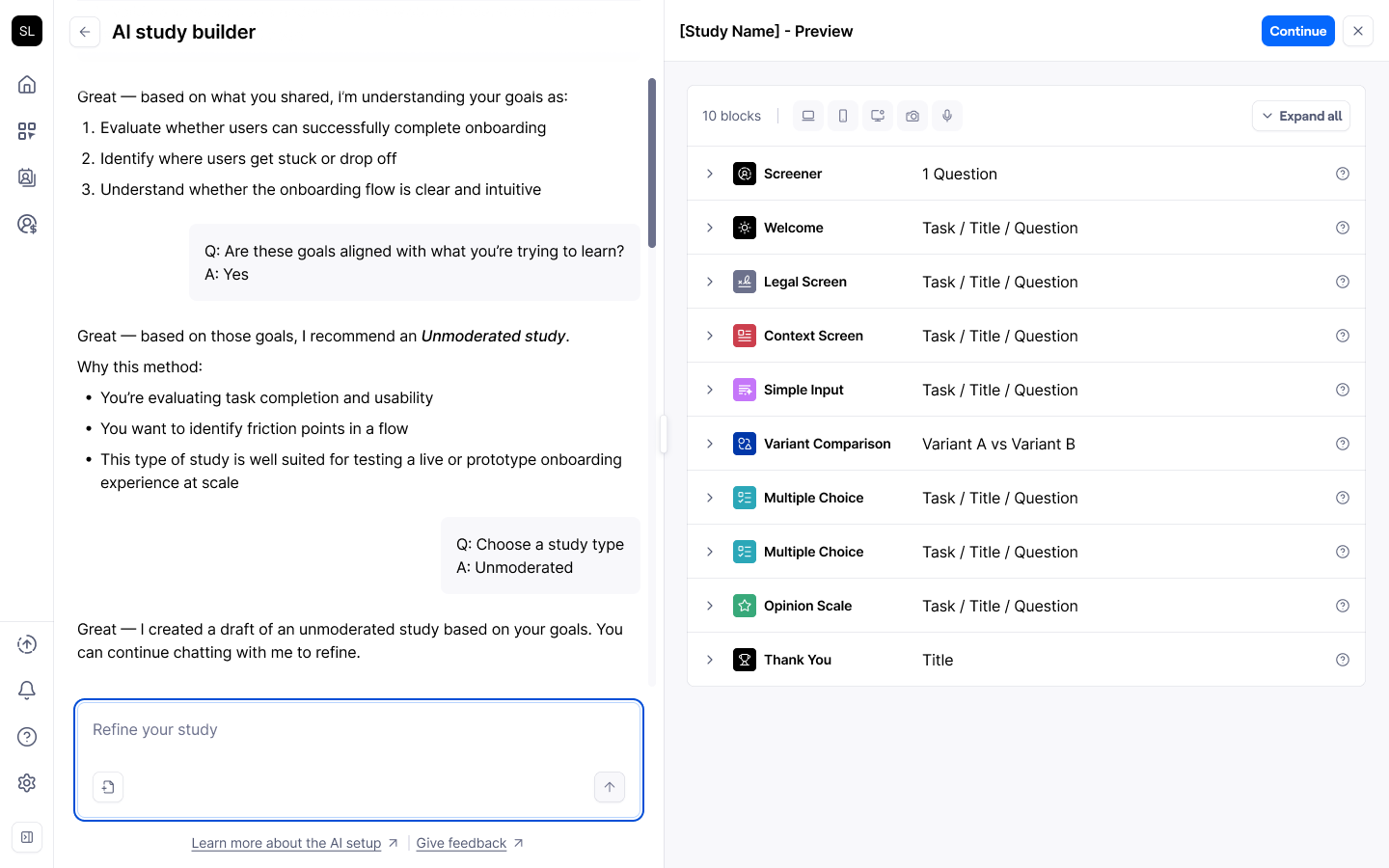Open the Expand all dropdown
The image size is (1389, 868).
pos(1301,116)
